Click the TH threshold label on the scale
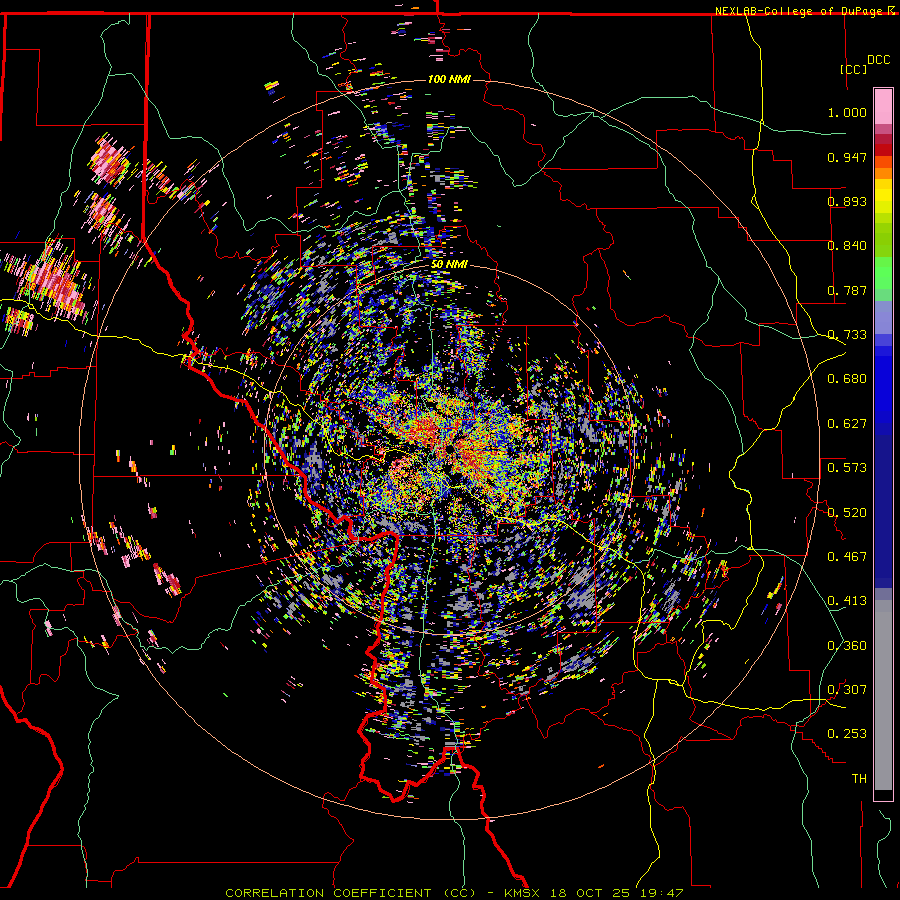This screenshot has width=900, height=900. pyautogui.click(x=859, y=779)
